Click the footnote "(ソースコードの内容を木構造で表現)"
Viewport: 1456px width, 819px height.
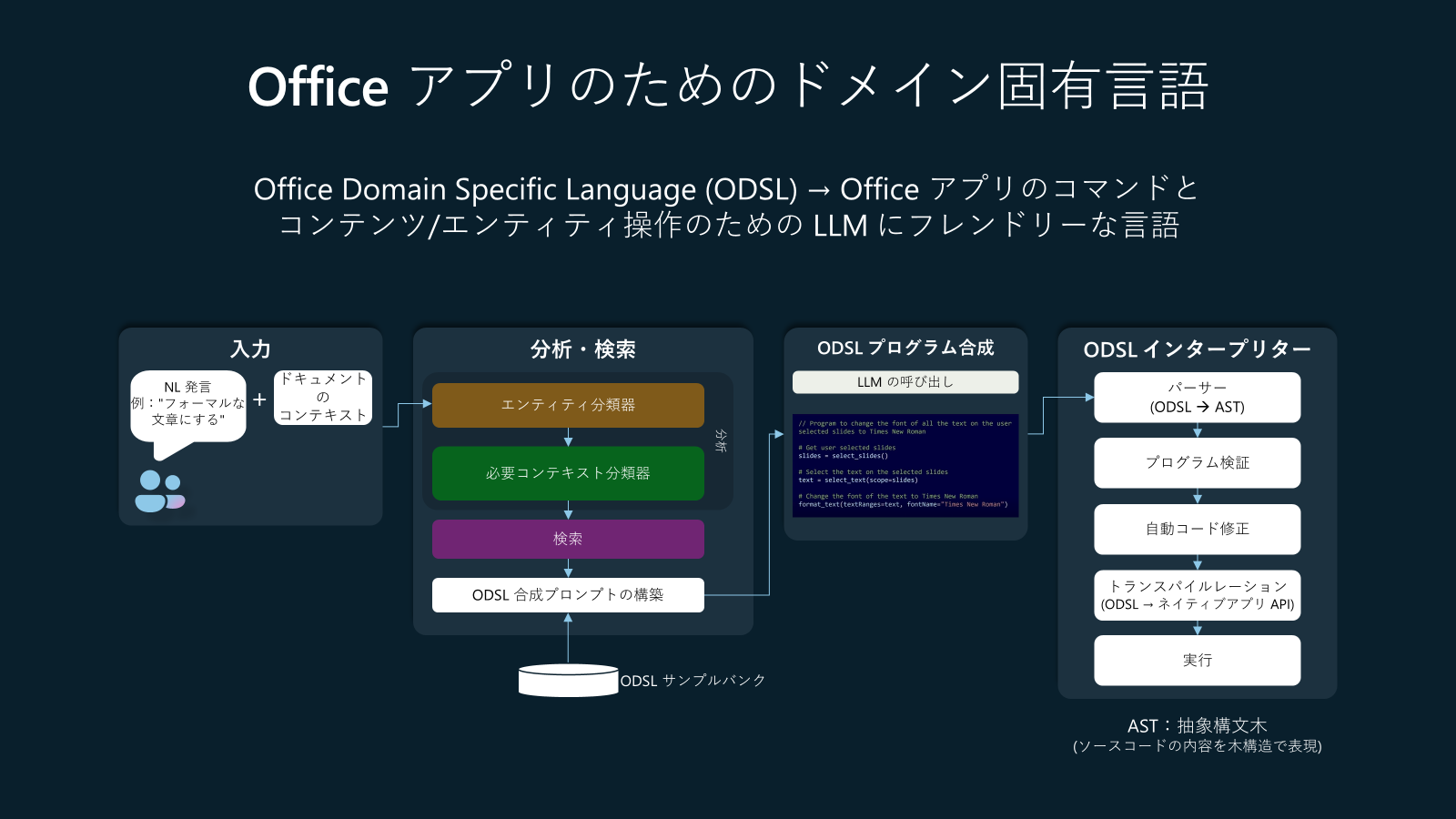point(1198,746)
